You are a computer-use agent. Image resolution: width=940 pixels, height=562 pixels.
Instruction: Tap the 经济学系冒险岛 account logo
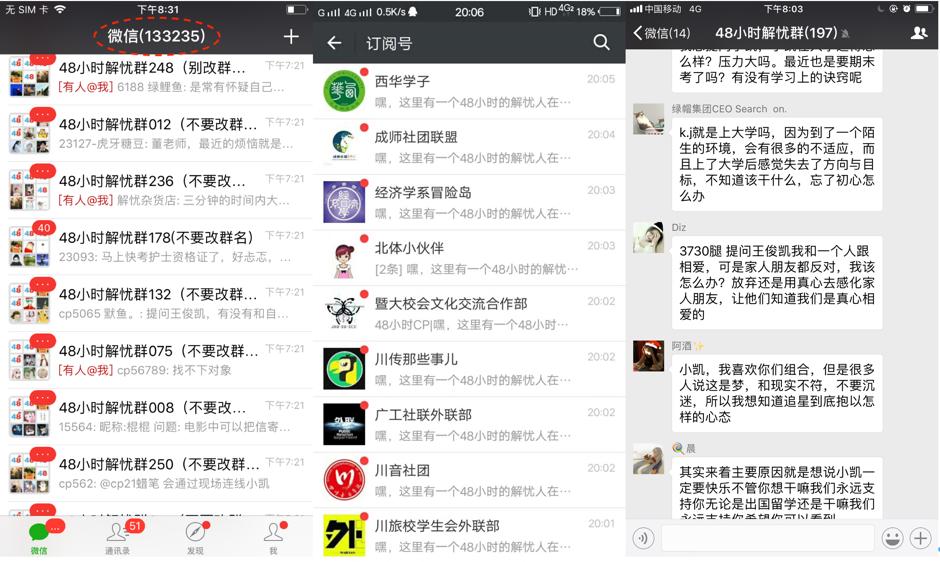(344, 202)
